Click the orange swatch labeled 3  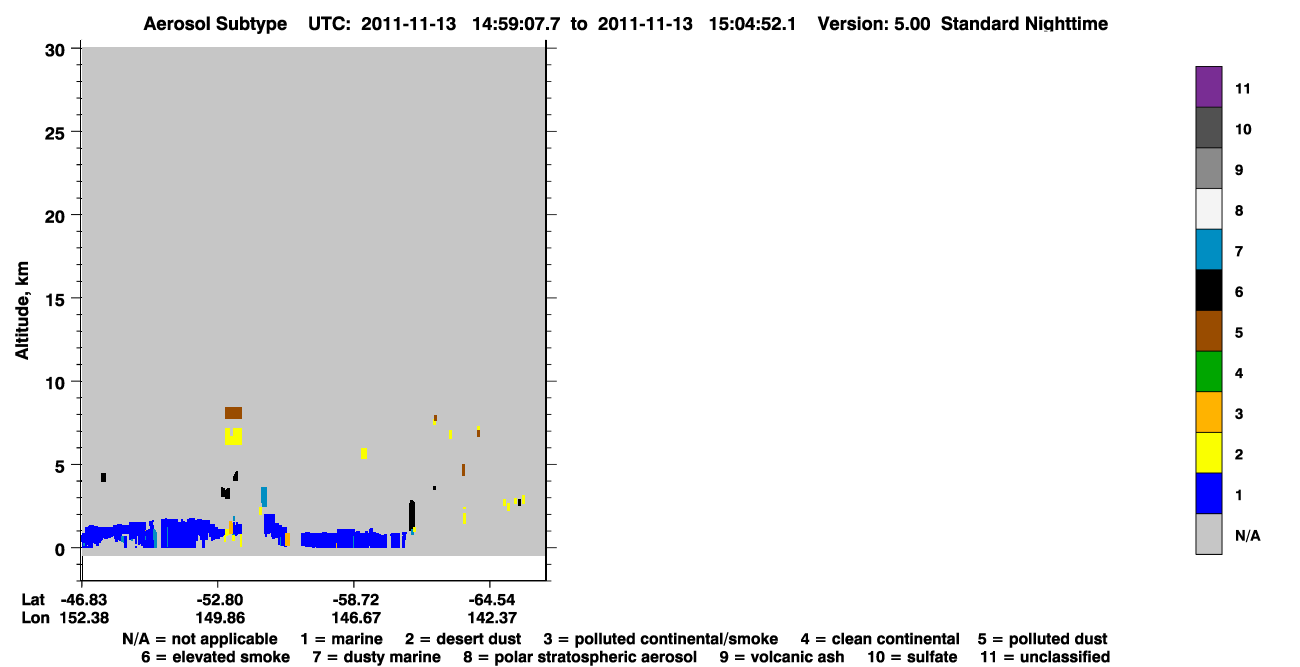[1208, 412]
